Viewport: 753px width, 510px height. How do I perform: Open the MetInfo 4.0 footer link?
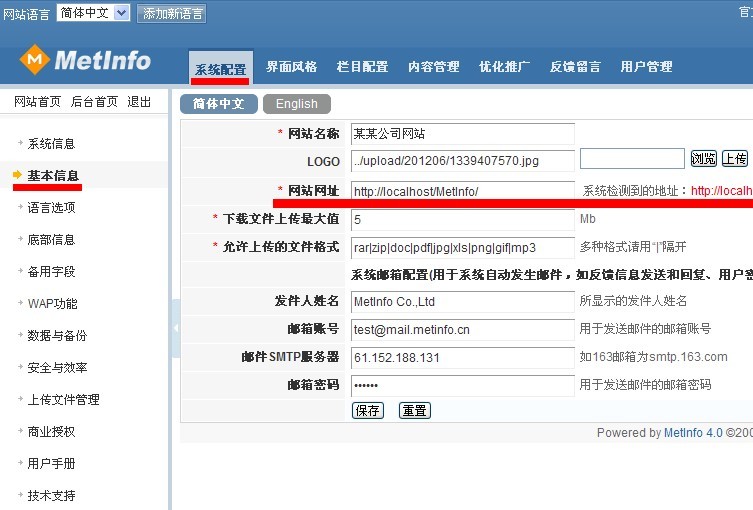[x=693, y=433]
